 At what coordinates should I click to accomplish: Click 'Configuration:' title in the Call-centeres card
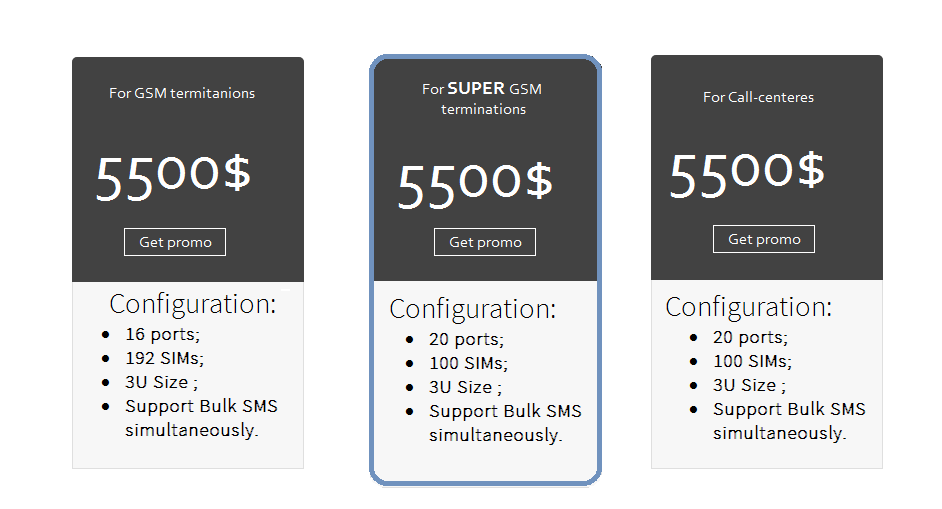point(749,307)
